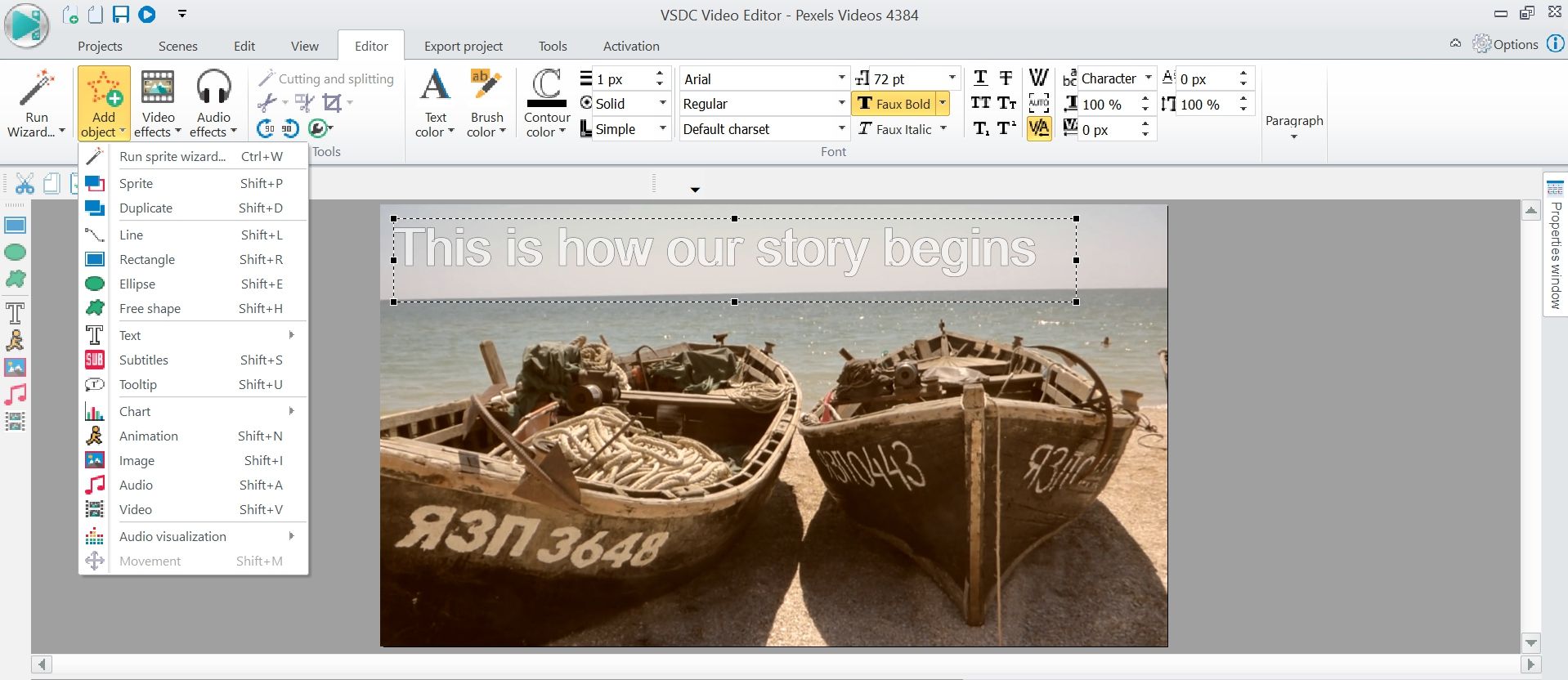1568x680 pixels.
Task: Choose Duplicate from the menu
Action: (194, 208)
